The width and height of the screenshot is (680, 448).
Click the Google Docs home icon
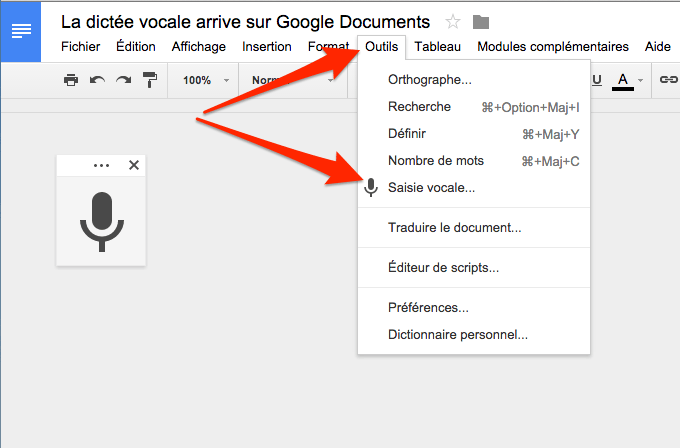[21, 31]
